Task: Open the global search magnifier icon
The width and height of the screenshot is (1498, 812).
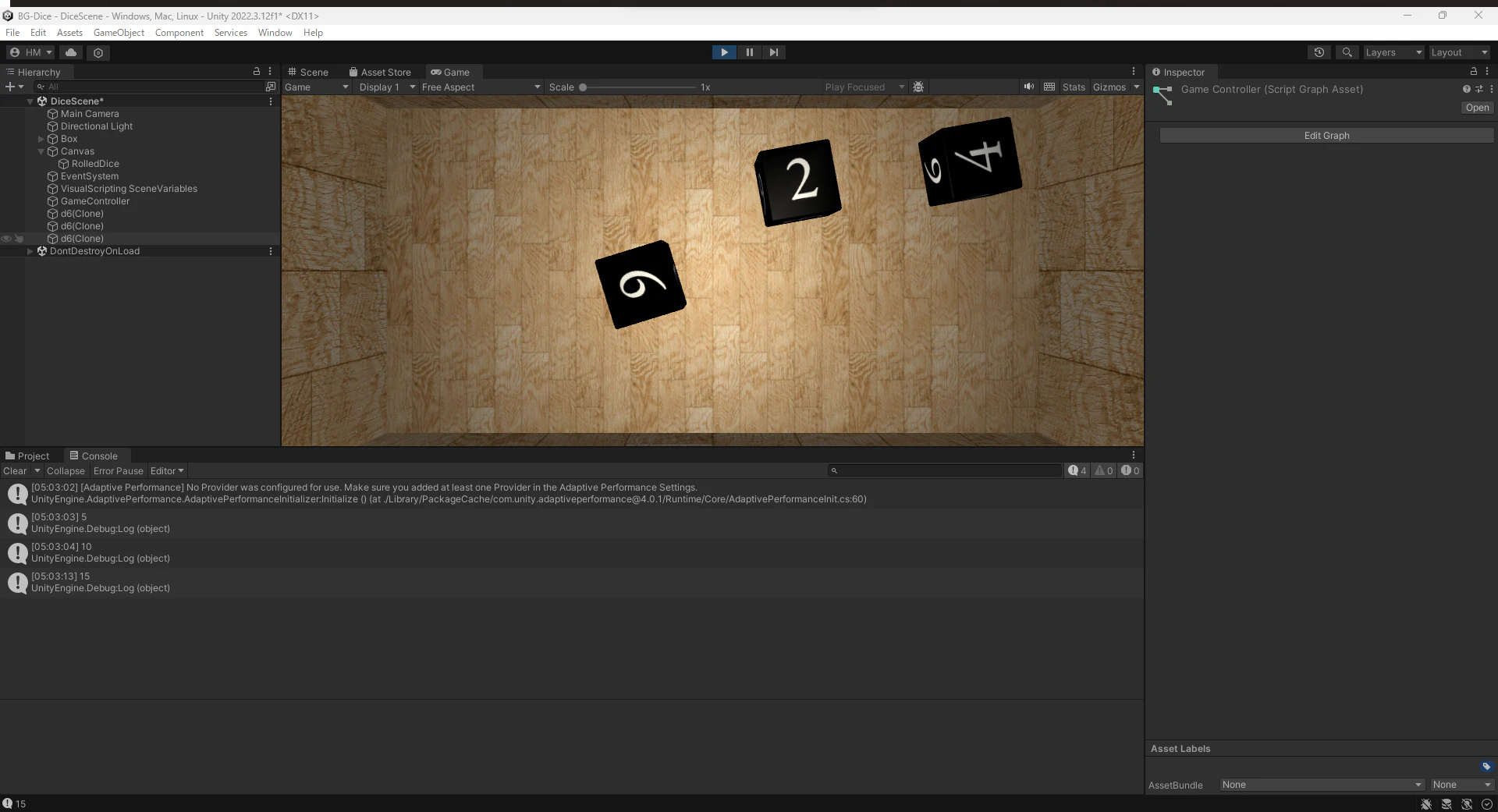Action: point(1347,52)
